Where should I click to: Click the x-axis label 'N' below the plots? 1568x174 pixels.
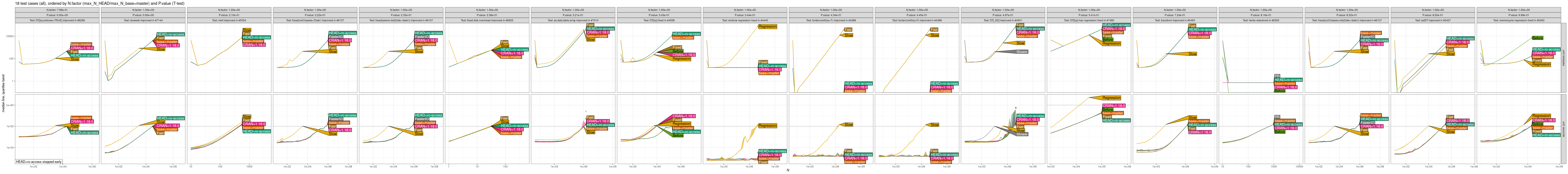(x=788, y=170)
